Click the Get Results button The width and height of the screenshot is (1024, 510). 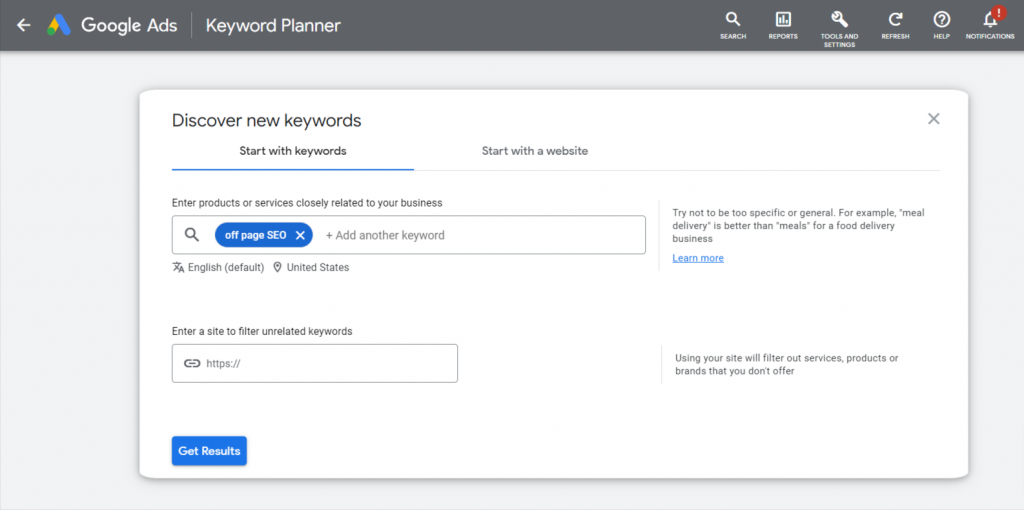(x=209, y=451)
